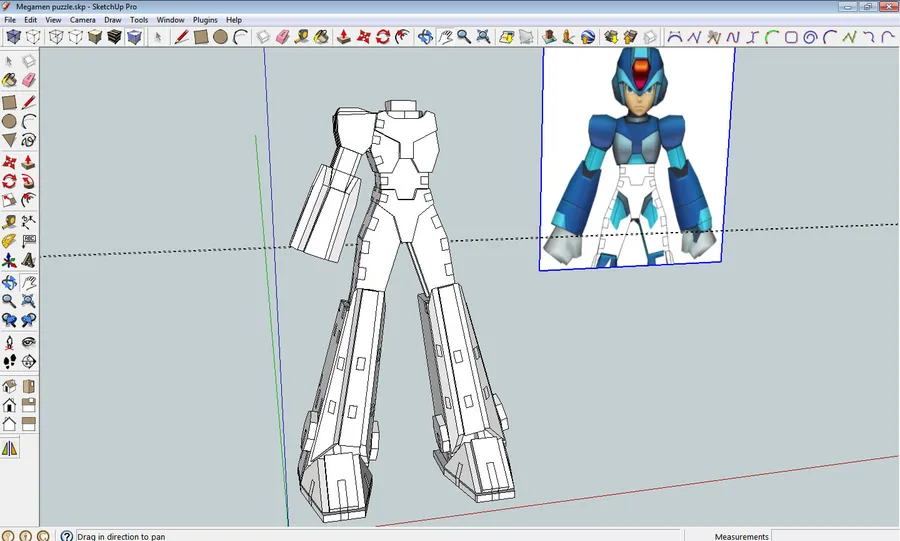900x541 pixels.
Task: Select Tape Measure tool in top toolbar
Action: (302, 37)
